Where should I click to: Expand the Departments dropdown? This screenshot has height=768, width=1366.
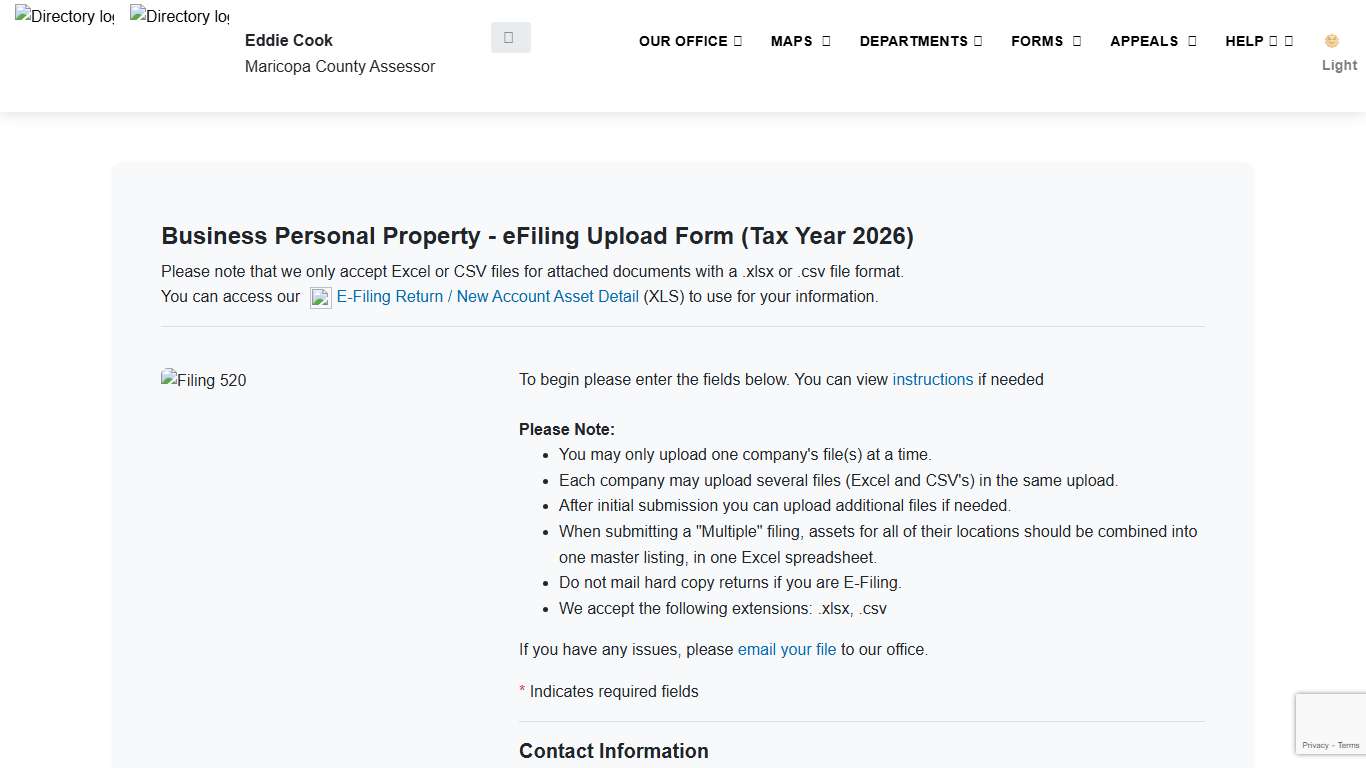click(x=920, y=41)
